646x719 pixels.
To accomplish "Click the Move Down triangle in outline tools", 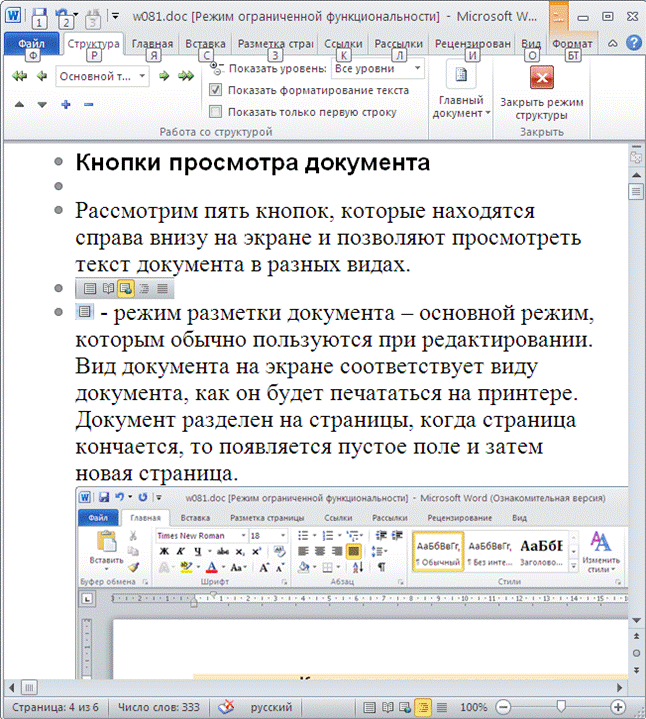I will tap(42, 105).
